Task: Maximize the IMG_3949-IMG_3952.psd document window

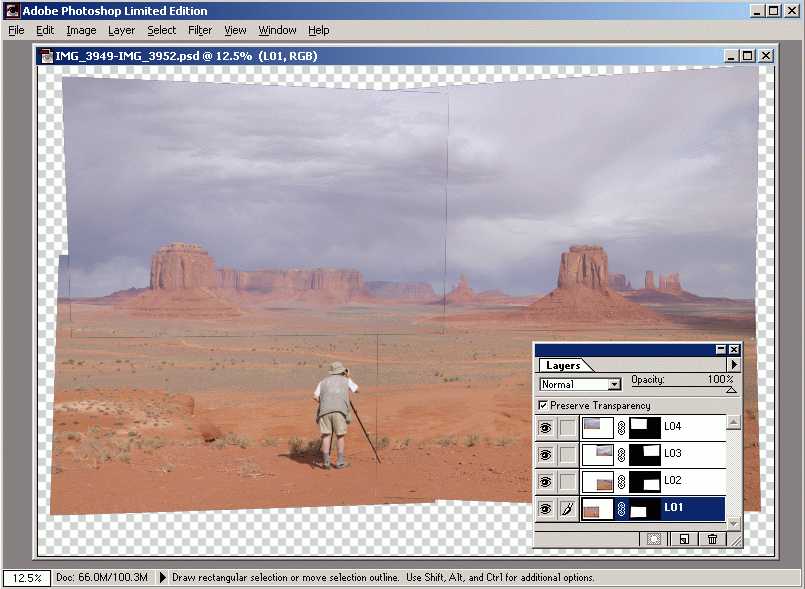Action: (x=748, y=55)
